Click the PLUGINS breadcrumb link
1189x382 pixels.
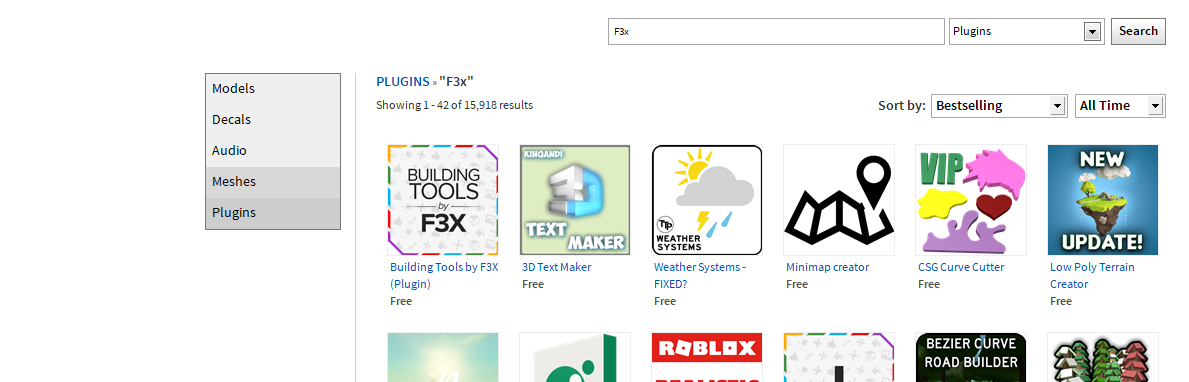click(x=403, y=82)
